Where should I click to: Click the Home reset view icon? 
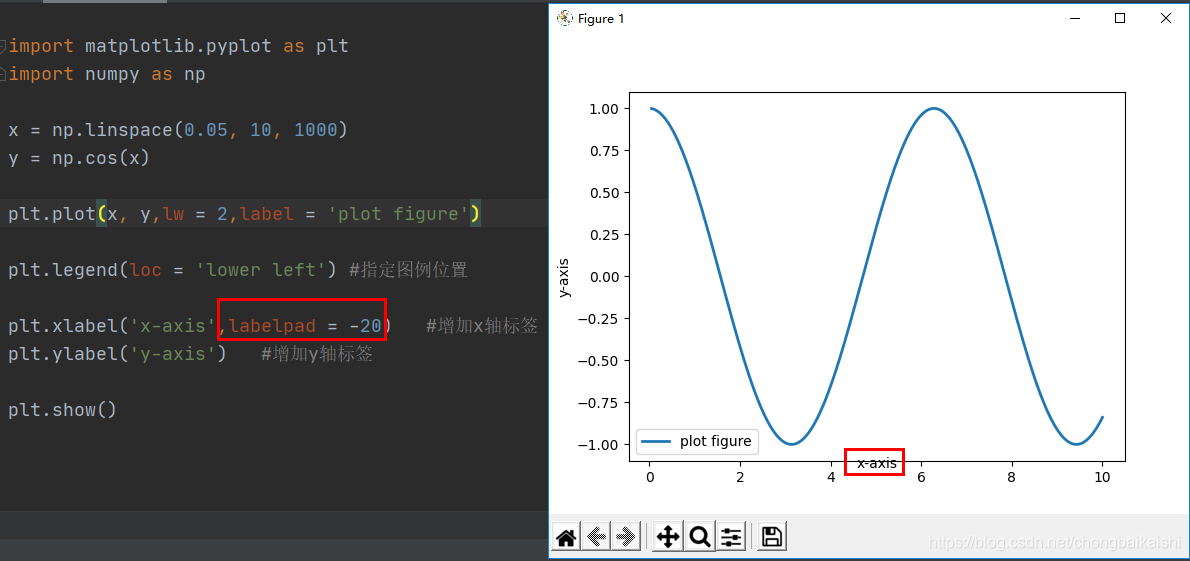[x=566, y=537]
